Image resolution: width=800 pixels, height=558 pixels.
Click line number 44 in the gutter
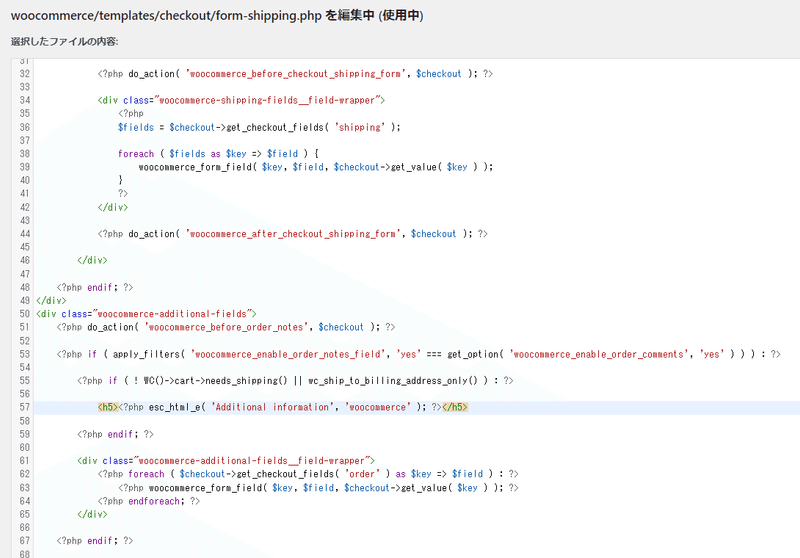24,234
